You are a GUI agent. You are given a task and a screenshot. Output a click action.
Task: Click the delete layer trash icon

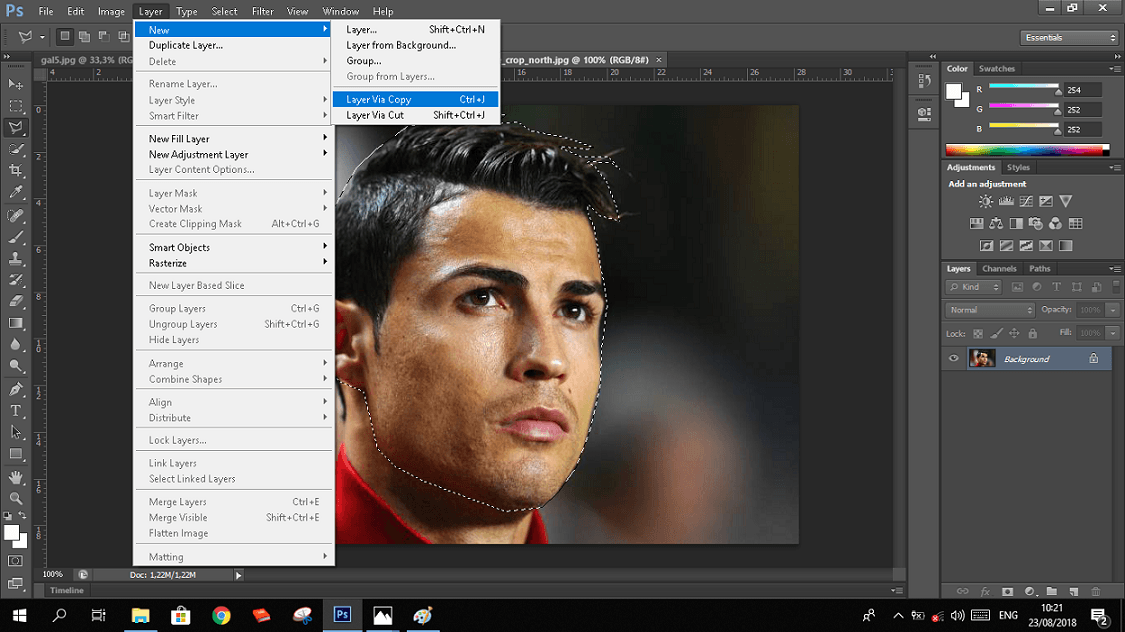(1096, 592)
